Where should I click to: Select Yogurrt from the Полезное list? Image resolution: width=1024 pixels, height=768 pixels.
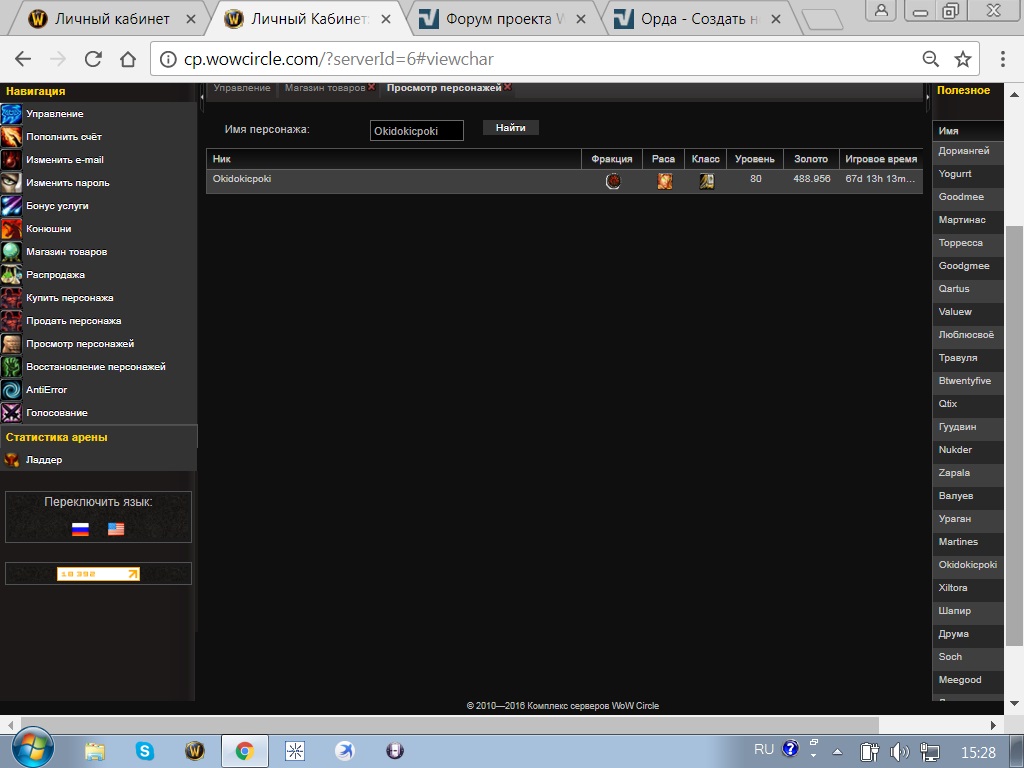tap(955, 174)
